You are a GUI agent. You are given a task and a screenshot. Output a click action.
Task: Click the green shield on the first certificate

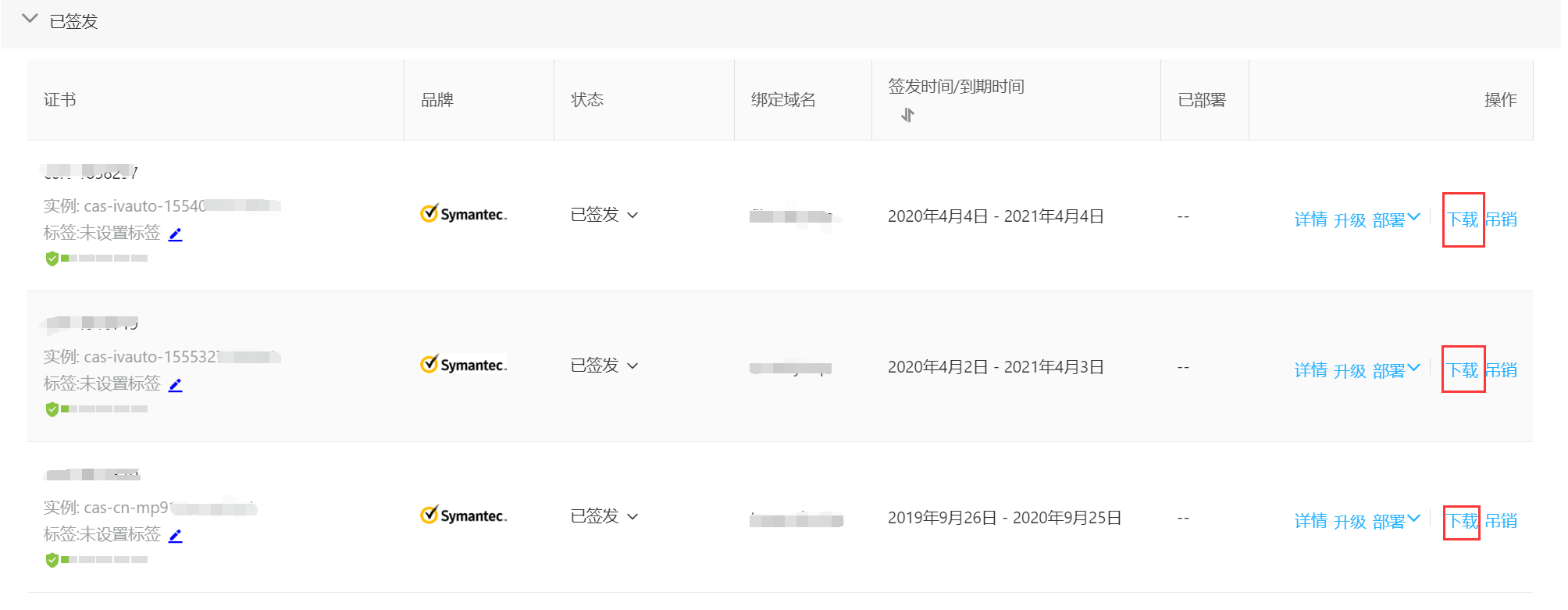pos(52,259)
